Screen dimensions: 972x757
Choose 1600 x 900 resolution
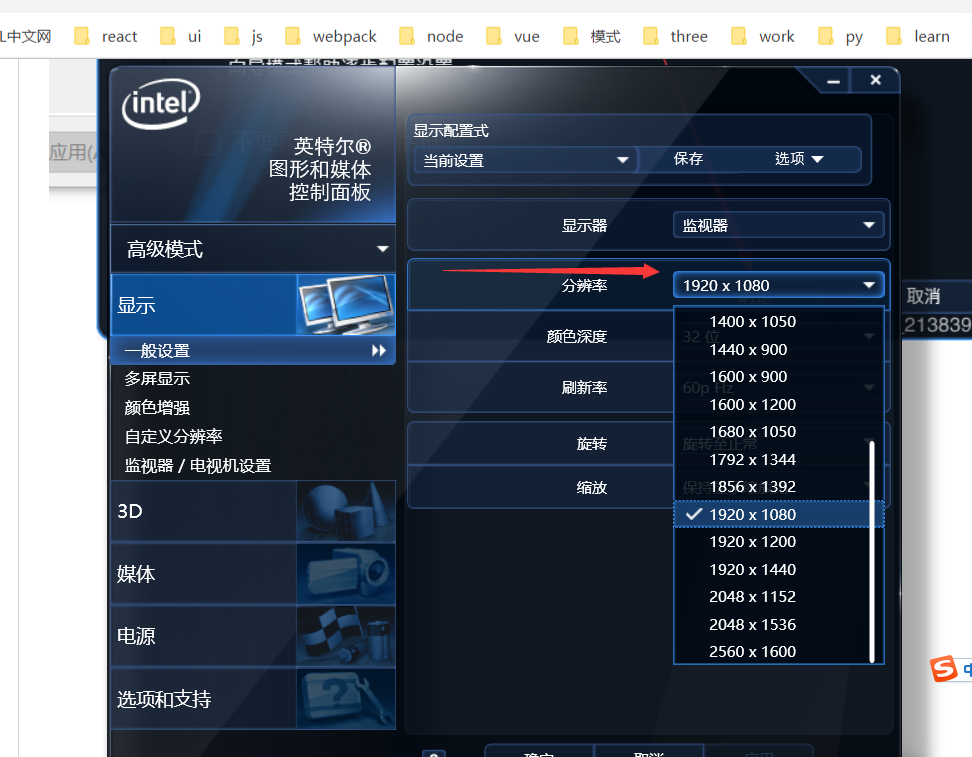[772, 377]
